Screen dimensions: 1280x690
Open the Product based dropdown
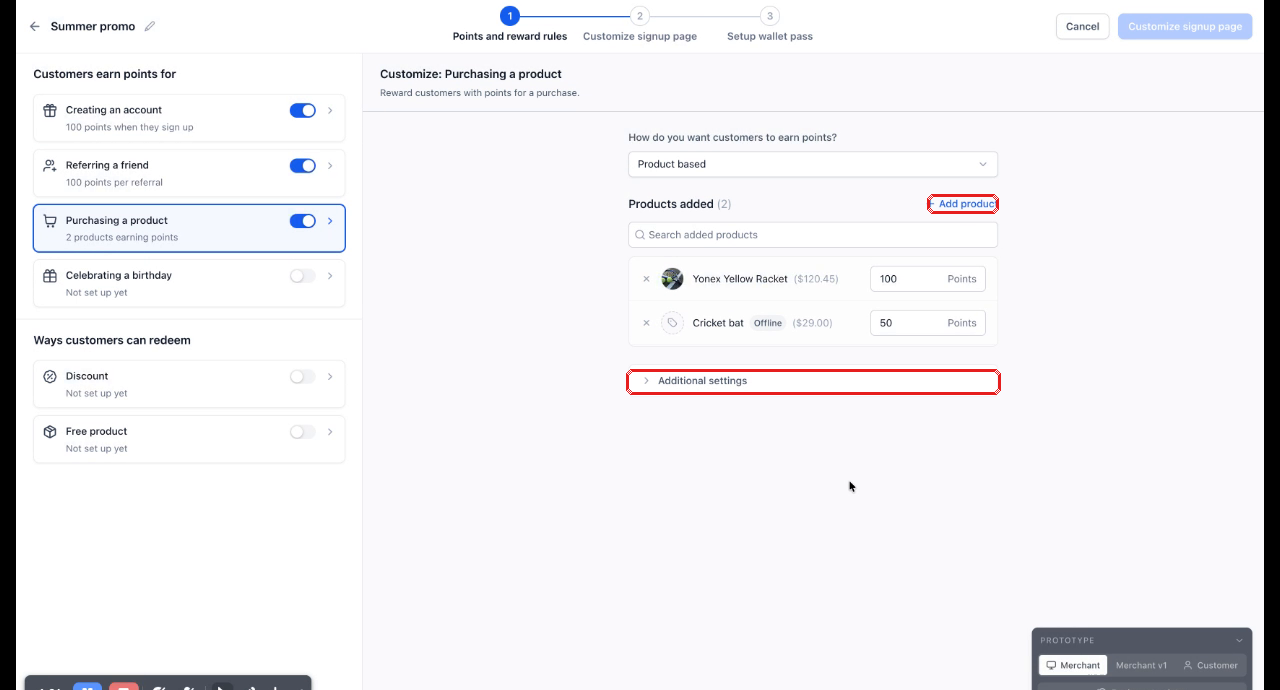pos(813,164)
